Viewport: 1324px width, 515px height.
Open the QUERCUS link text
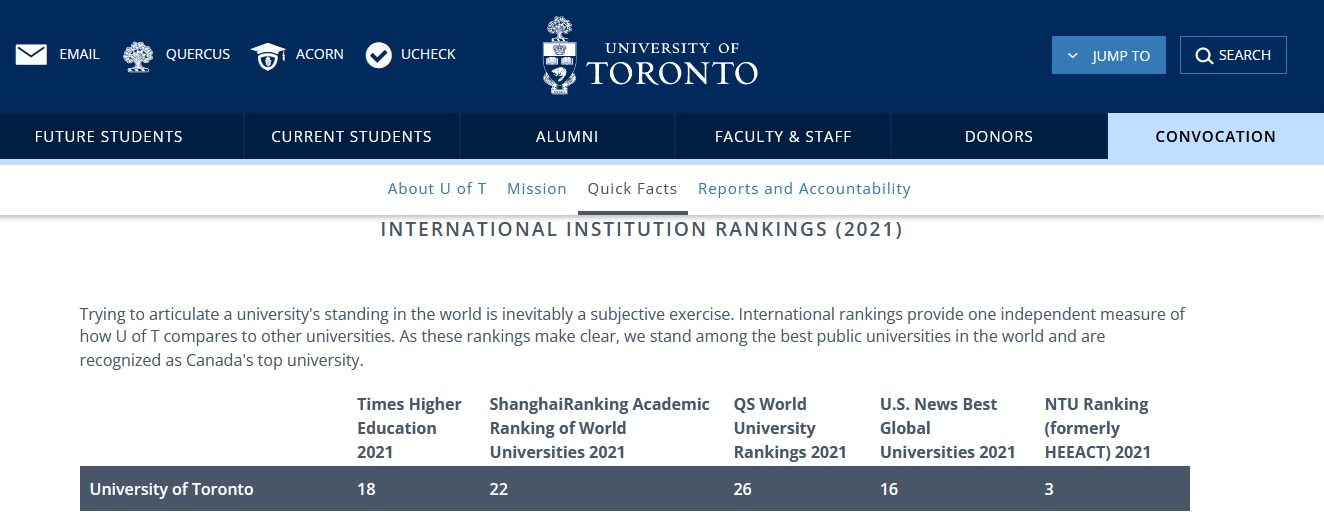[198, 55]
